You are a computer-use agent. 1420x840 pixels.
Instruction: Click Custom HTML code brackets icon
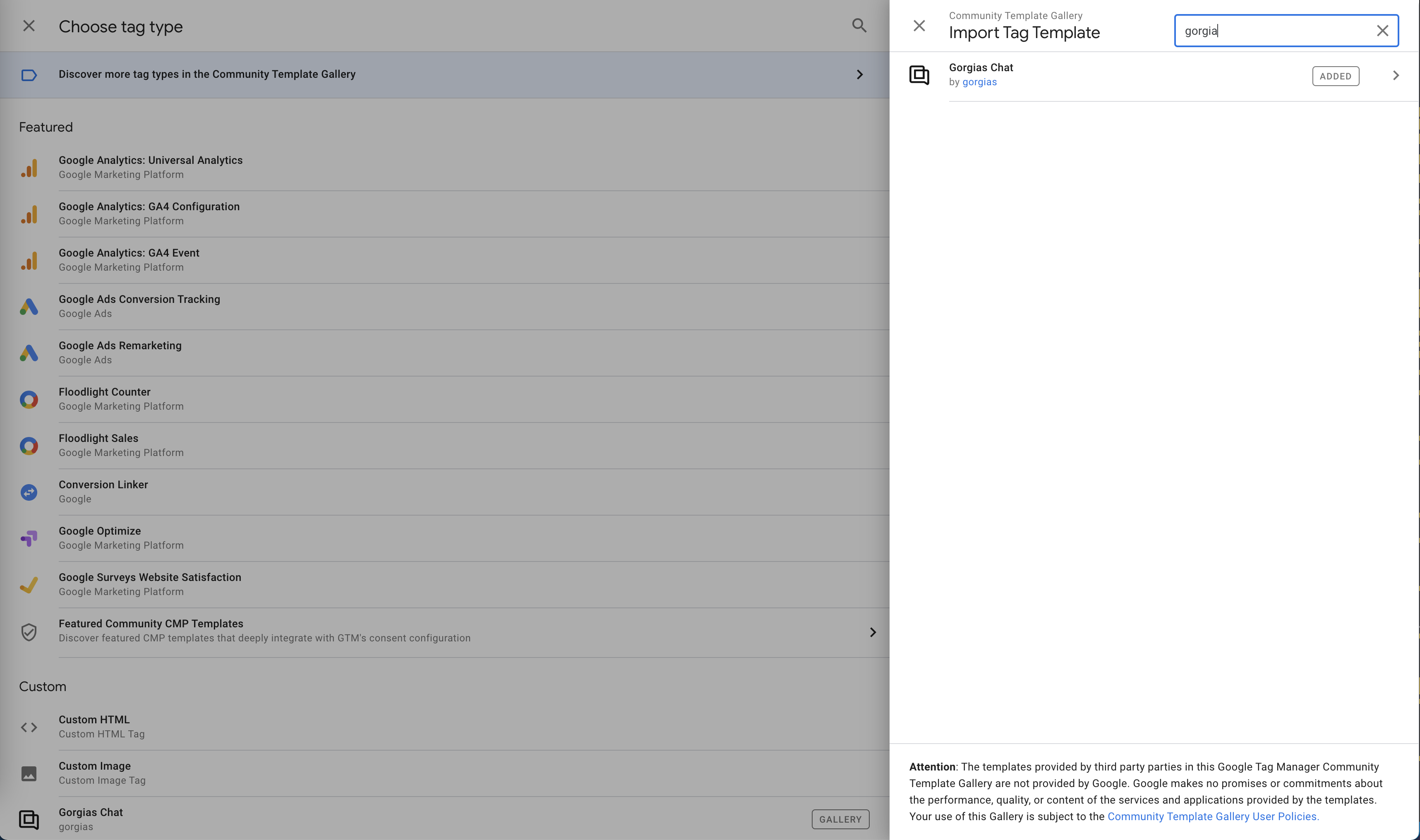pyautogui.click(x=29, y=727)
